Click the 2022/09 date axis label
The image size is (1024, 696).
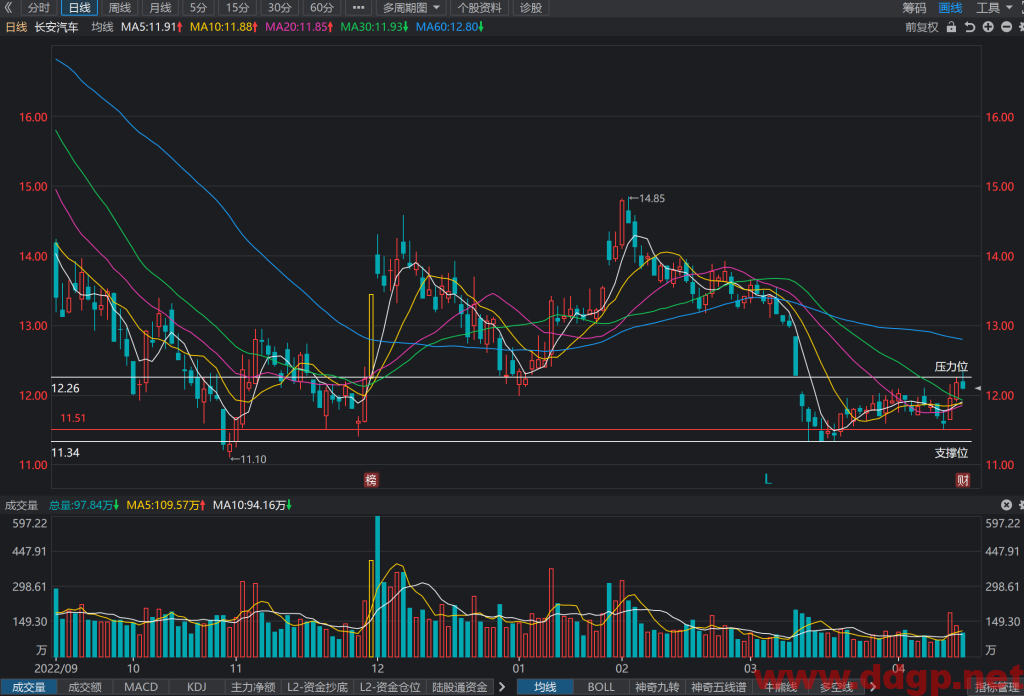[56, 669]
